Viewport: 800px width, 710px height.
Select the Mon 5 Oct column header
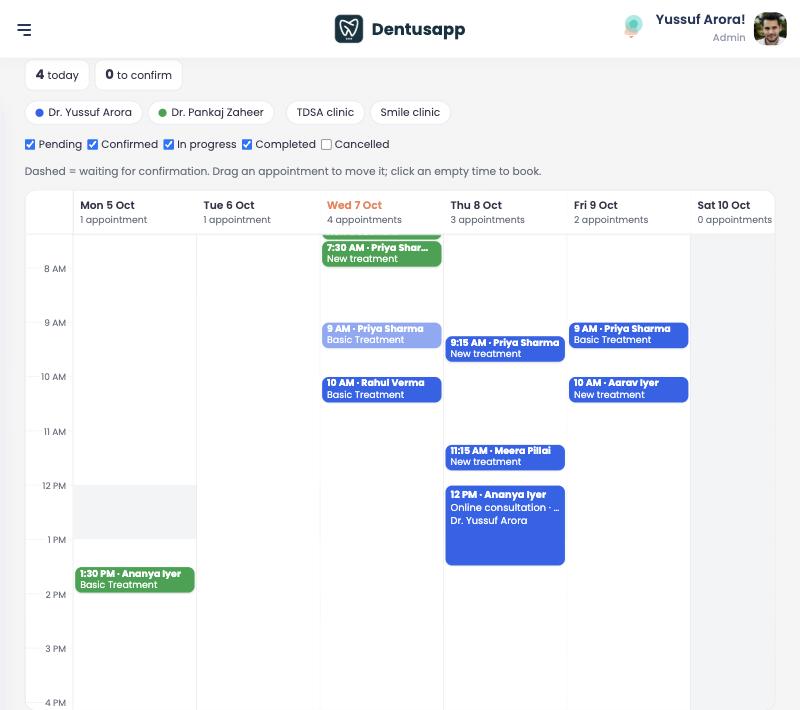(x=135, y=212)
